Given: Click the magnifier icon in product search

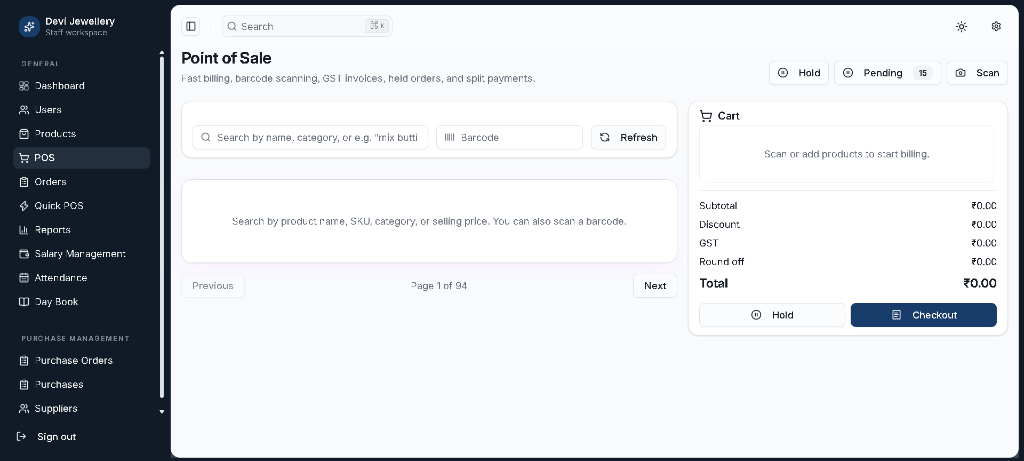Looking at the screenshot, I should coord(206,137).
